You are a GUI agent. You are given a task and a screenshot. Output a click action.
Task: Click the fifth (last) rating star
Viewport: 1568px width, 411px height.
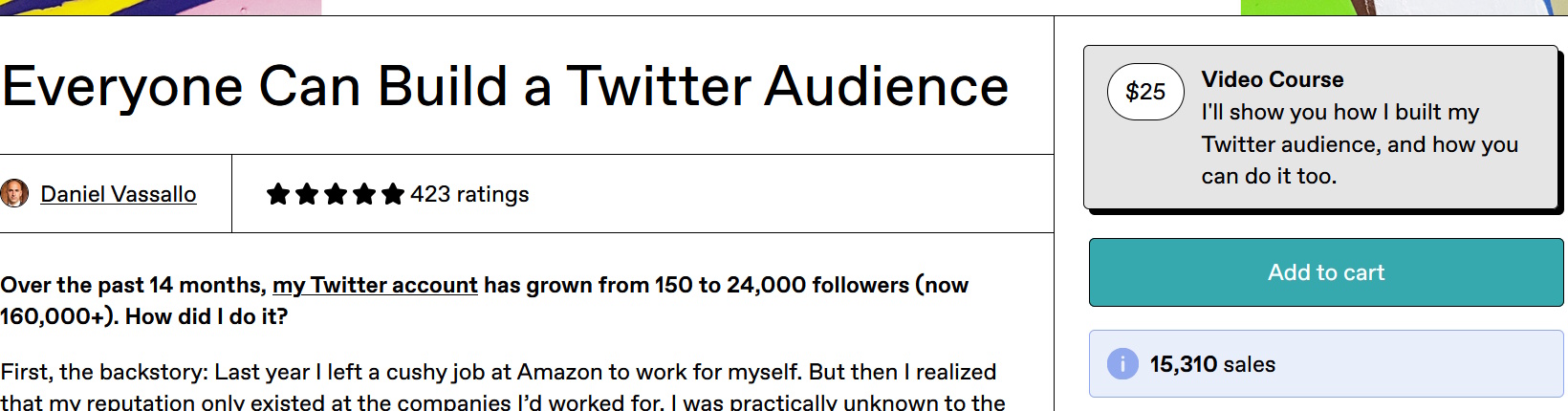tap(393, 195)
